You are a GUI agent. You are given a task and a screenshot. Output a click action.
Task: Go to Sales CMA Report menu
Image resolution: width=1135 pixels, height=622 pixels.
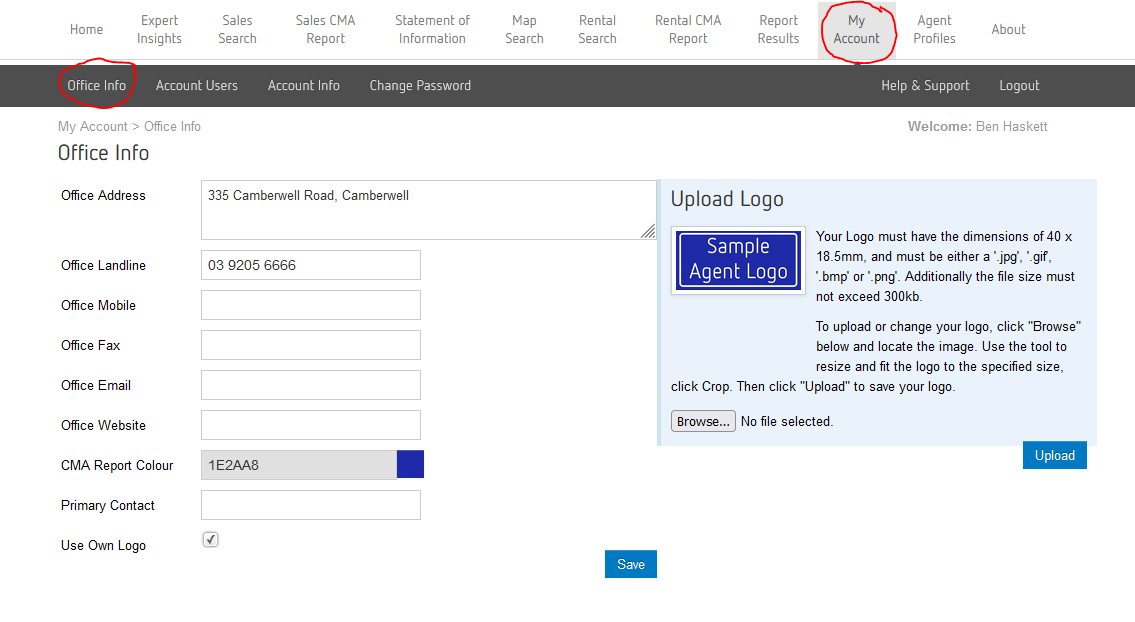325,30
